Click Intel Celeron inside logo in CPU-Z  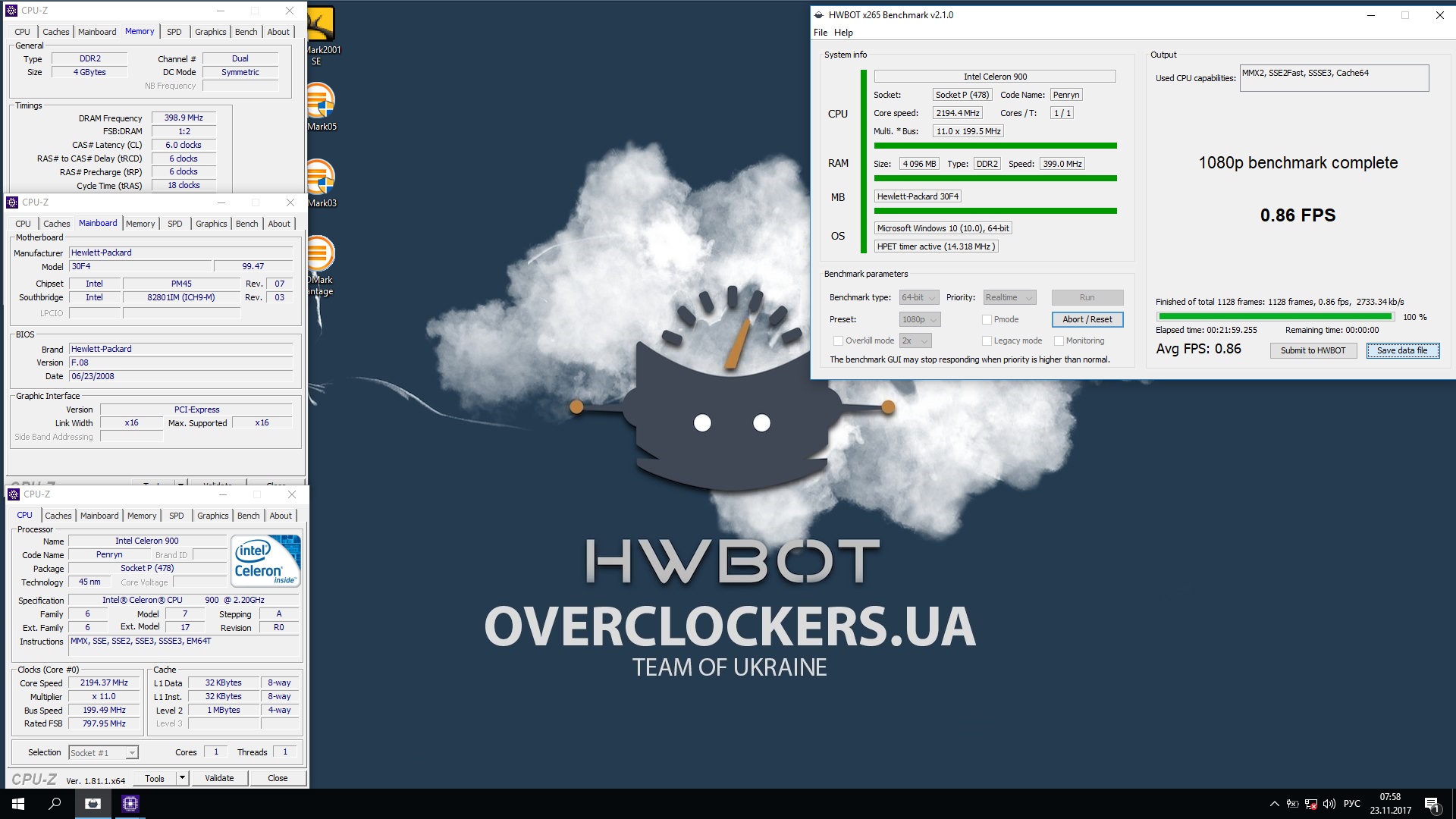[x=265, y=561]
